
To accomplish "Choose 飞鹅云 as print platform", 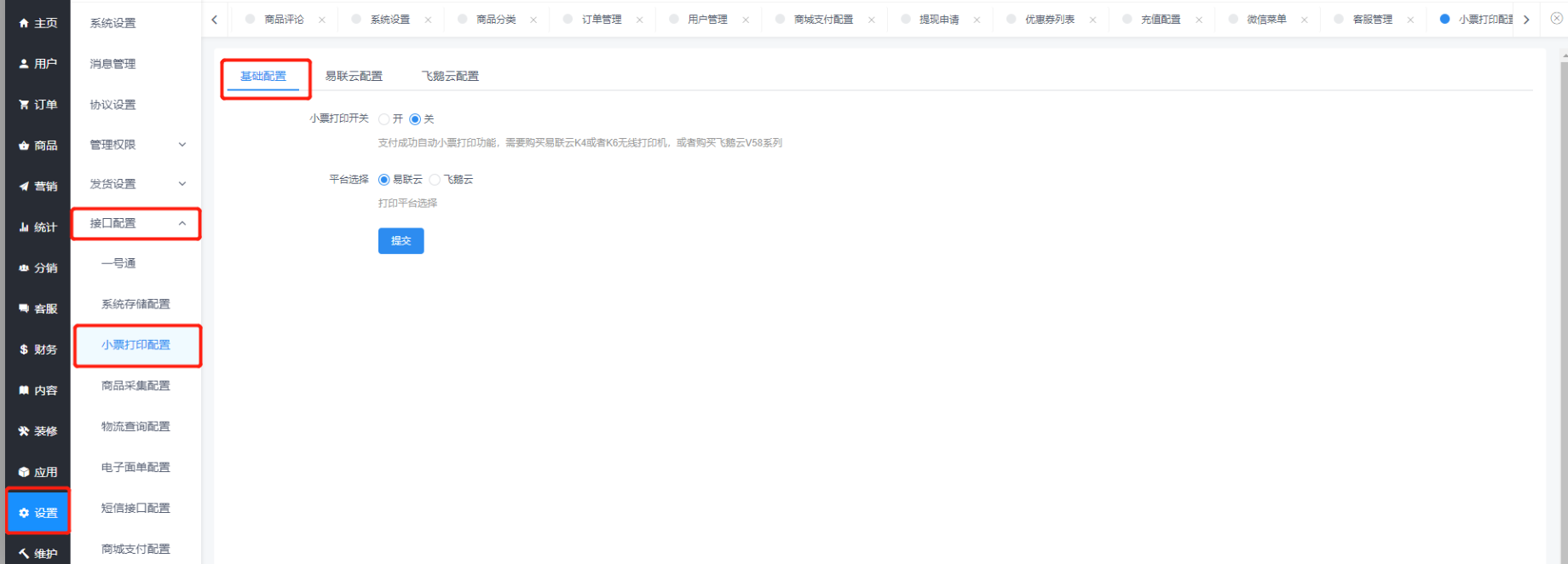I will tap(435, 180).
